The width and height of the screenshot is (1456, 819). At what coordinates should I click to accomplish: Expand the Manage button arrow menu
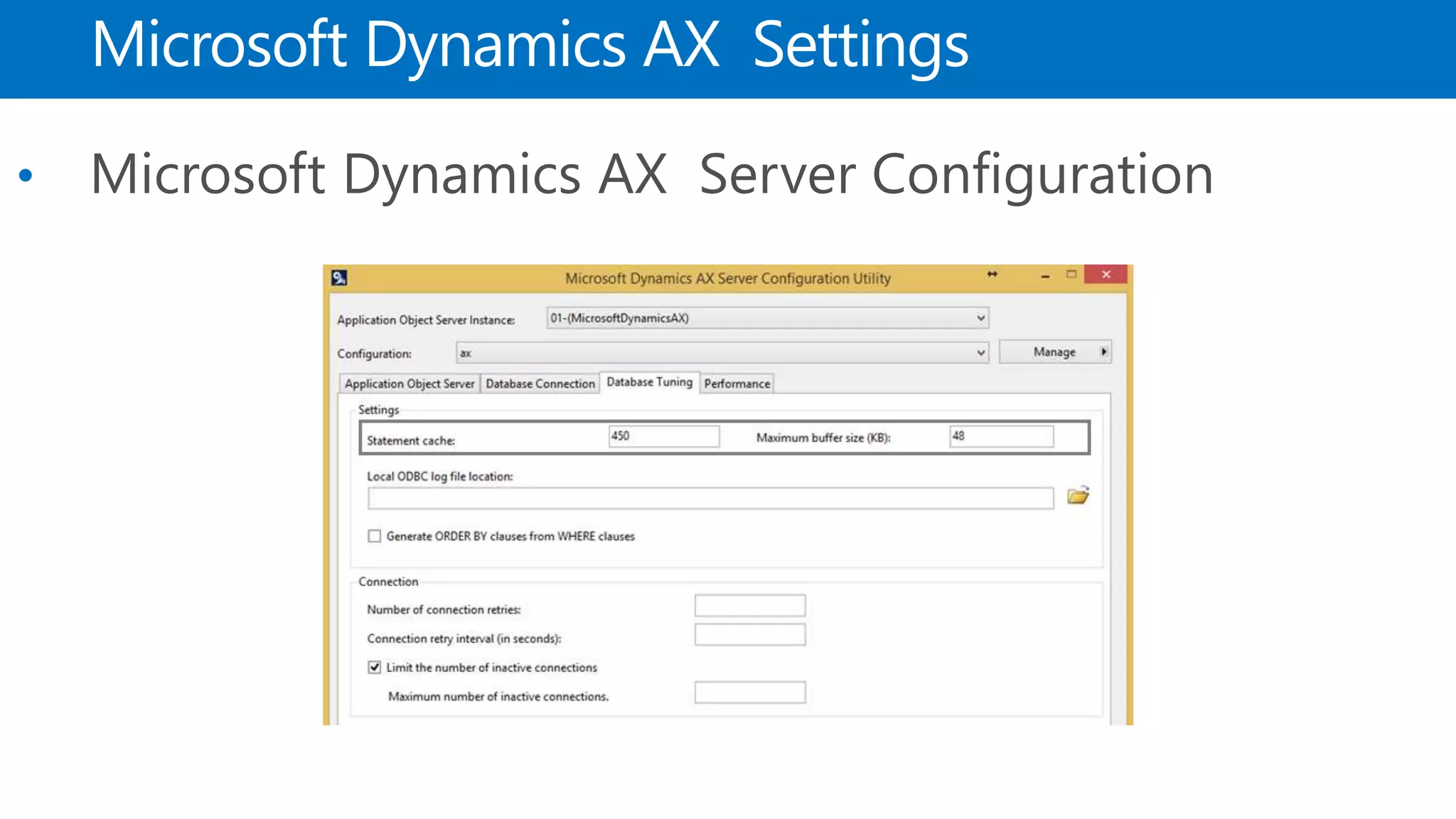point(1103,352)
